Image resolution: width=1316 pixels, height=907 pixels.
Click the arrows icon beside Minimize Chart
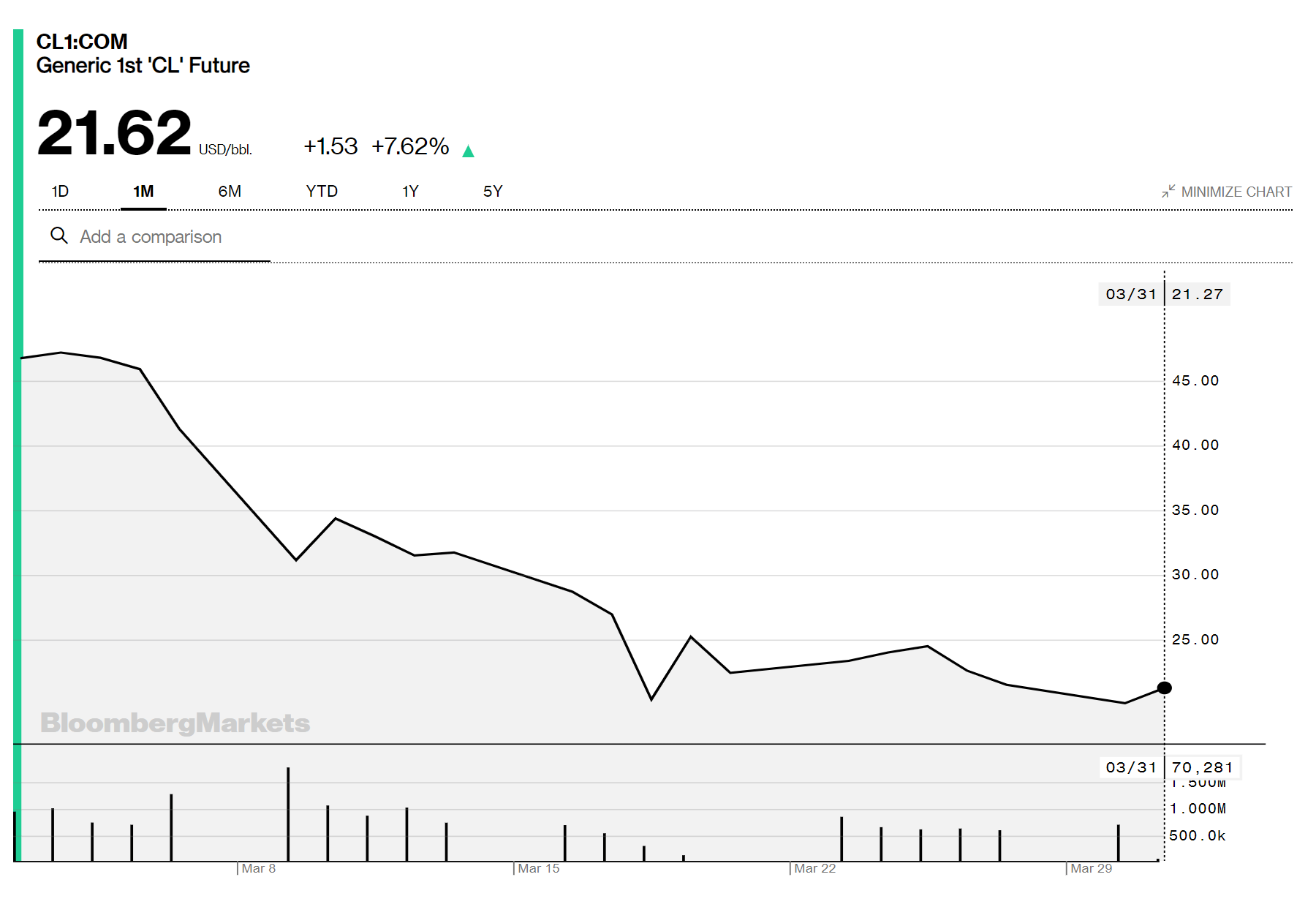point(1168,192)
